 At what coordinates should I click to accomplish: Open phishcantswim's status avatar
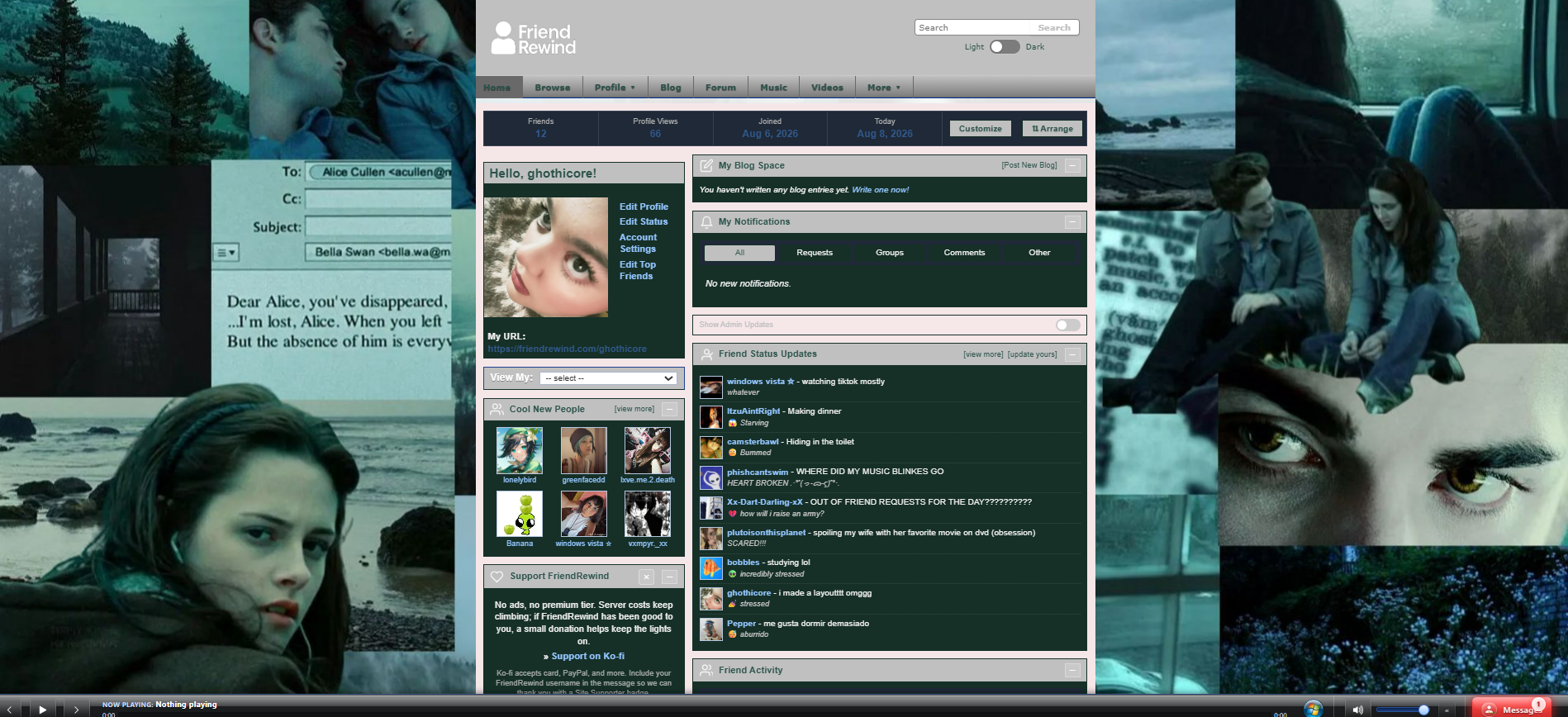tap(711, 477)
